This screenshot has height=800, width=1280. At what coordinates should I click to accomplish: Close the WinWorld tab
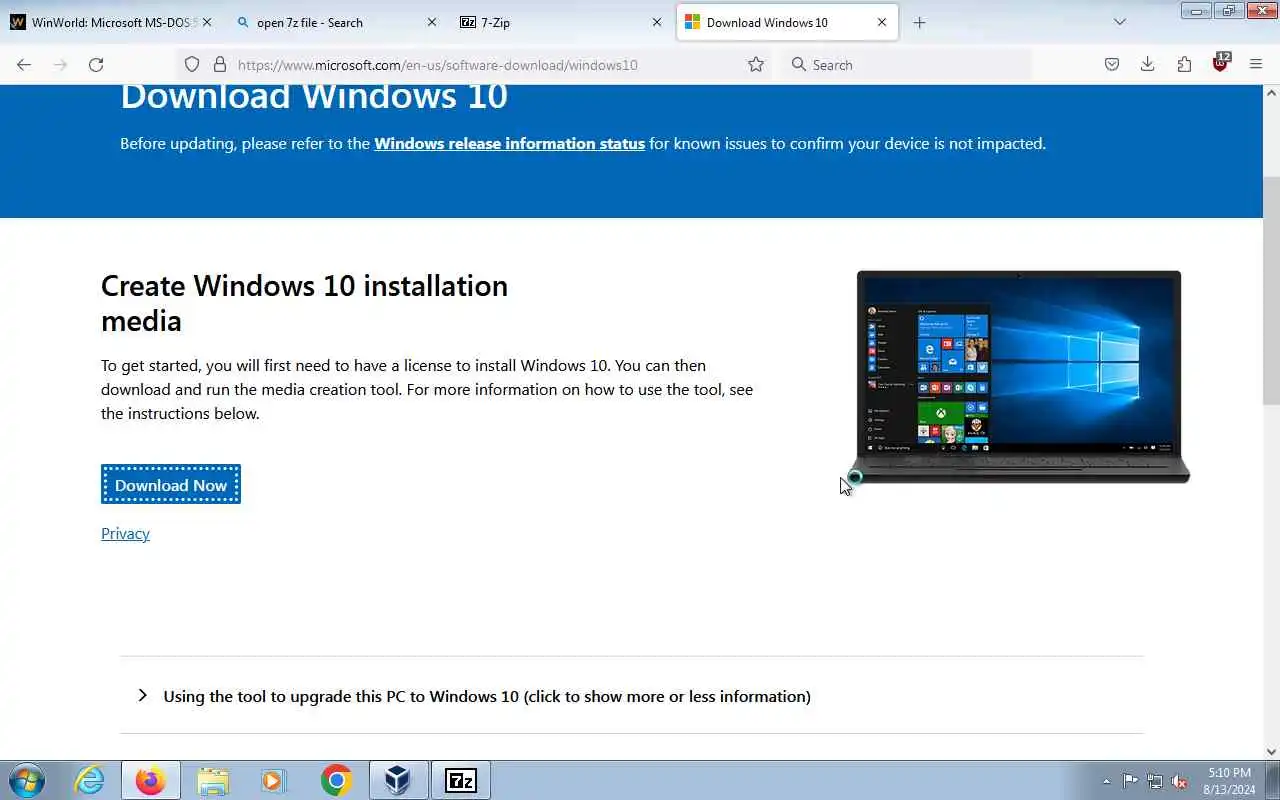207,22
